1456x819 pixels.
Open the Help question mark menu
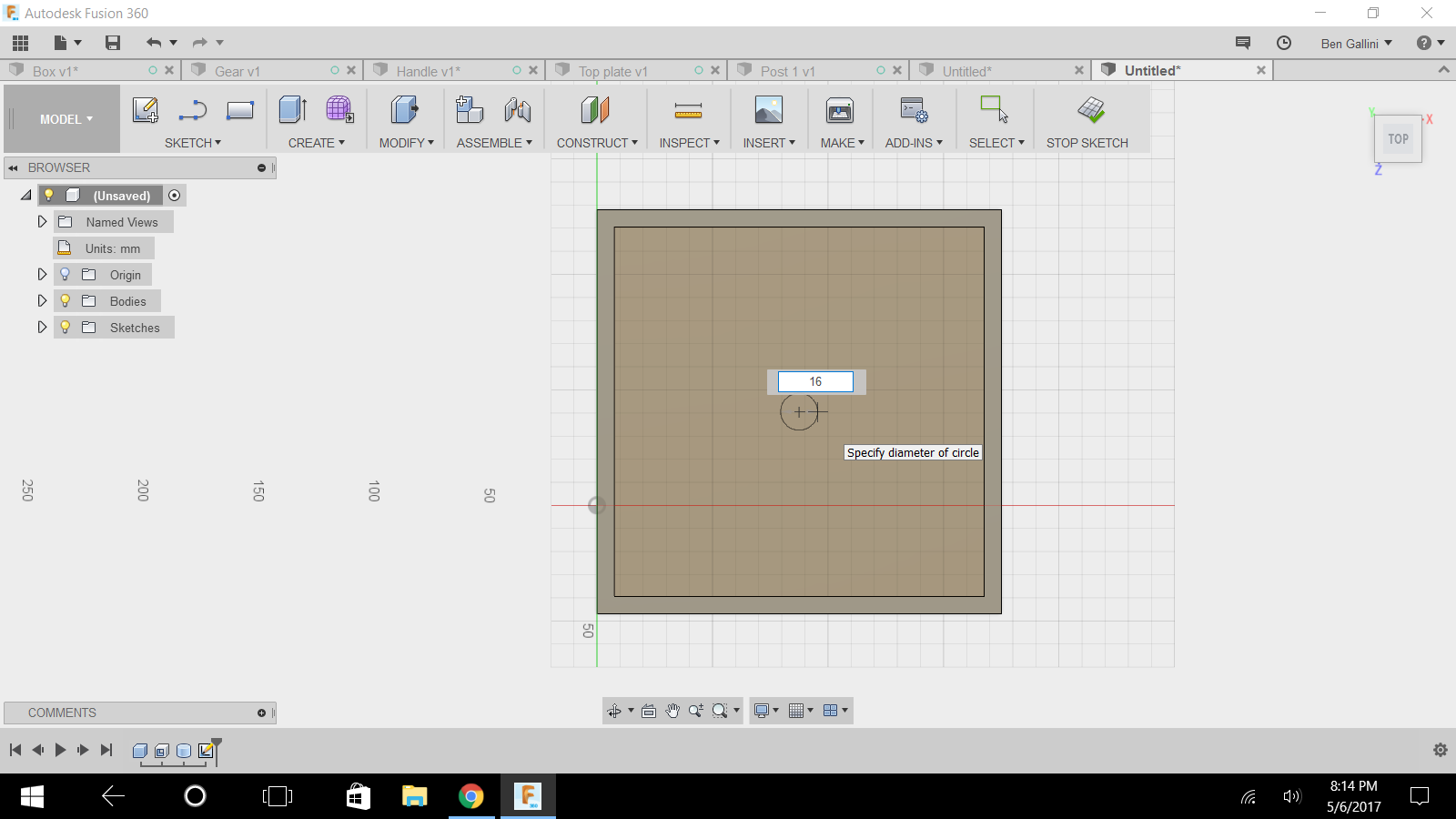[x=1431, y=43]
